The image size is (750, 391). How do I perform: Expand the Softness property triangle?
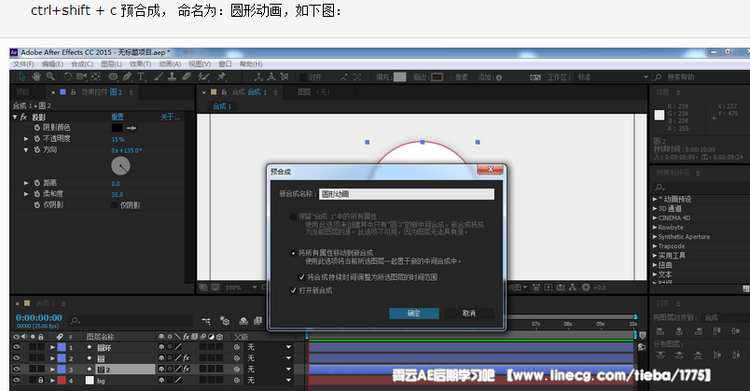[x=26, y=194]
